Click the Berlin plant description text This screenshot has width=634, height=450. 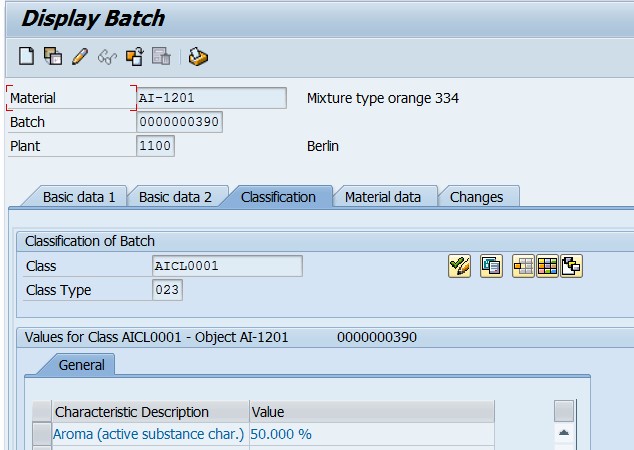tap(323, 146)
